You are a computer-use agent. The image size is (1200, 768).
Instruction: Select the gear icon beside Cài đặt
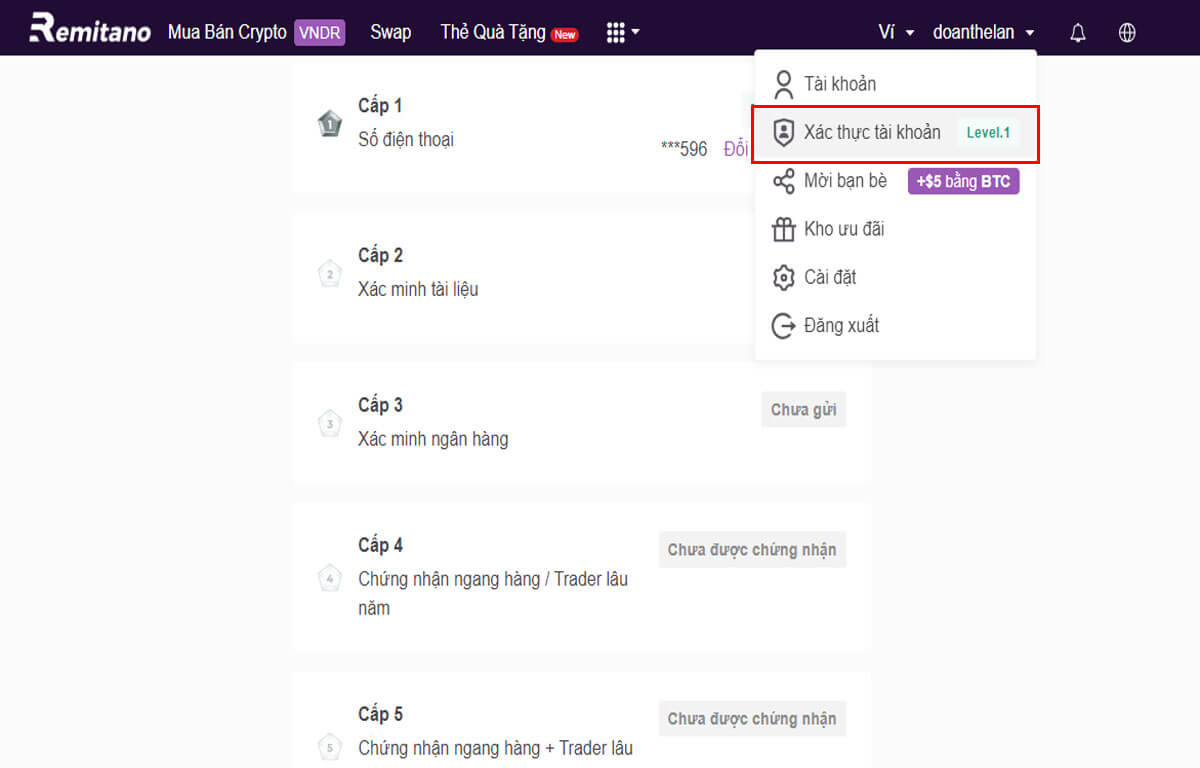pyautogui.click(x=784, y=277)
